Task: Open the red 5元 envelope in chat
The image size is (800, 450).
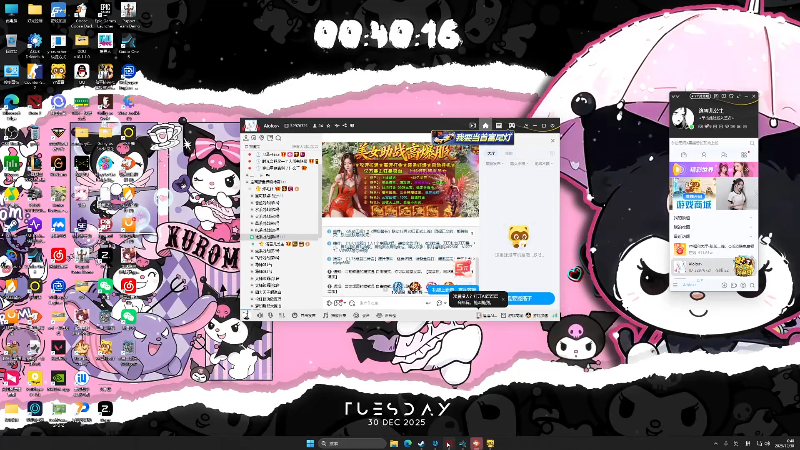Action: tap(463, 268)
